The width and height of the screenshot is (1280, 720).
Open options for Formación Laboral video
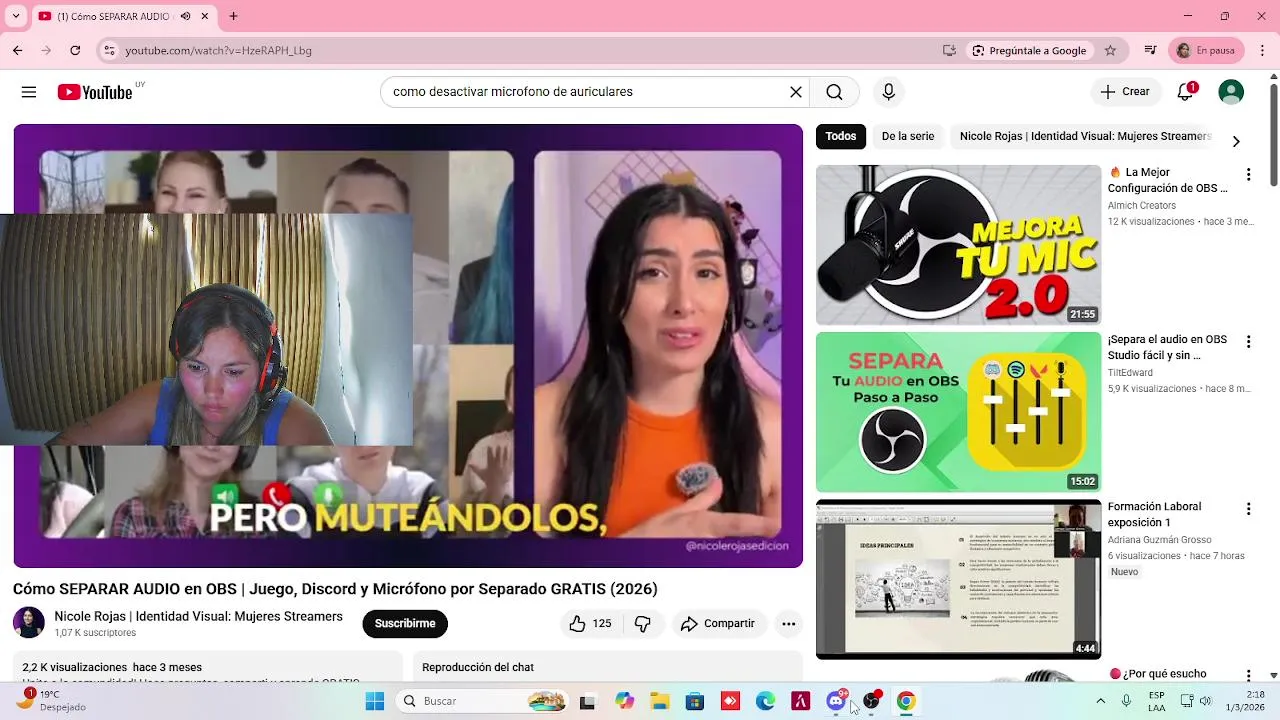click(x=1248, y=508)
